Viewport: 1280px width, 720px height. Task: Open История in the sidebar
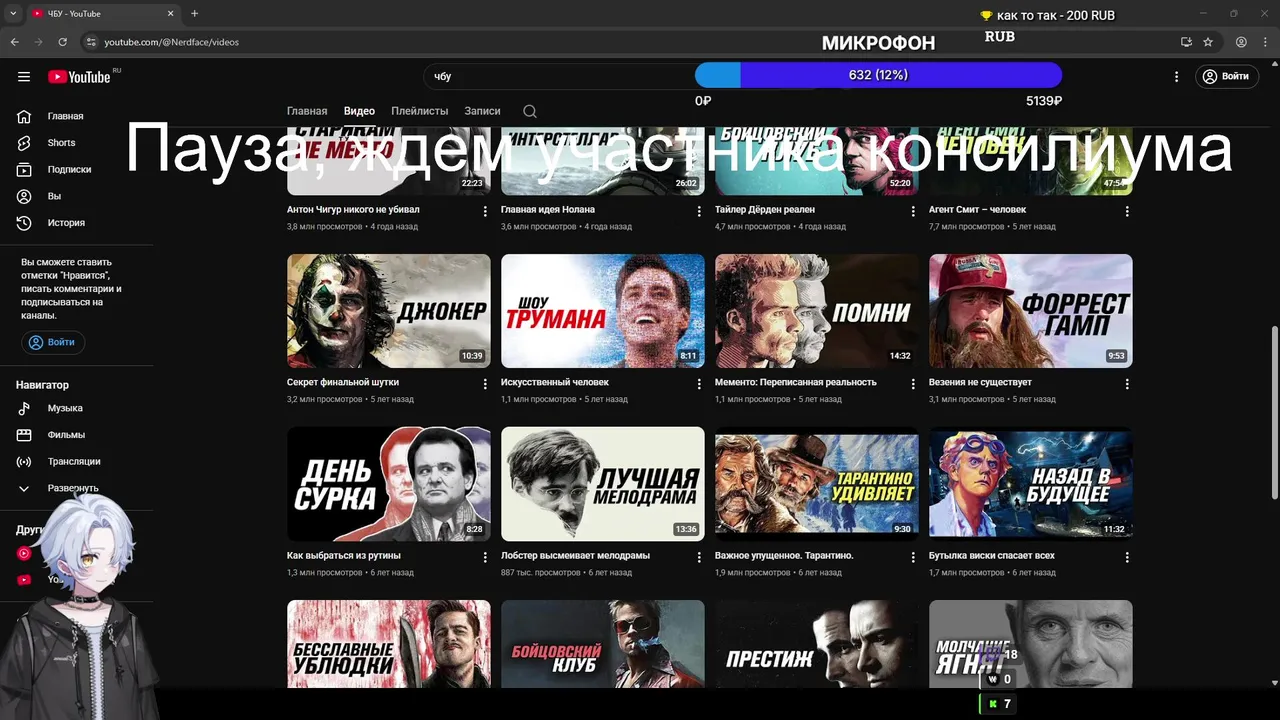coord(66,223)
